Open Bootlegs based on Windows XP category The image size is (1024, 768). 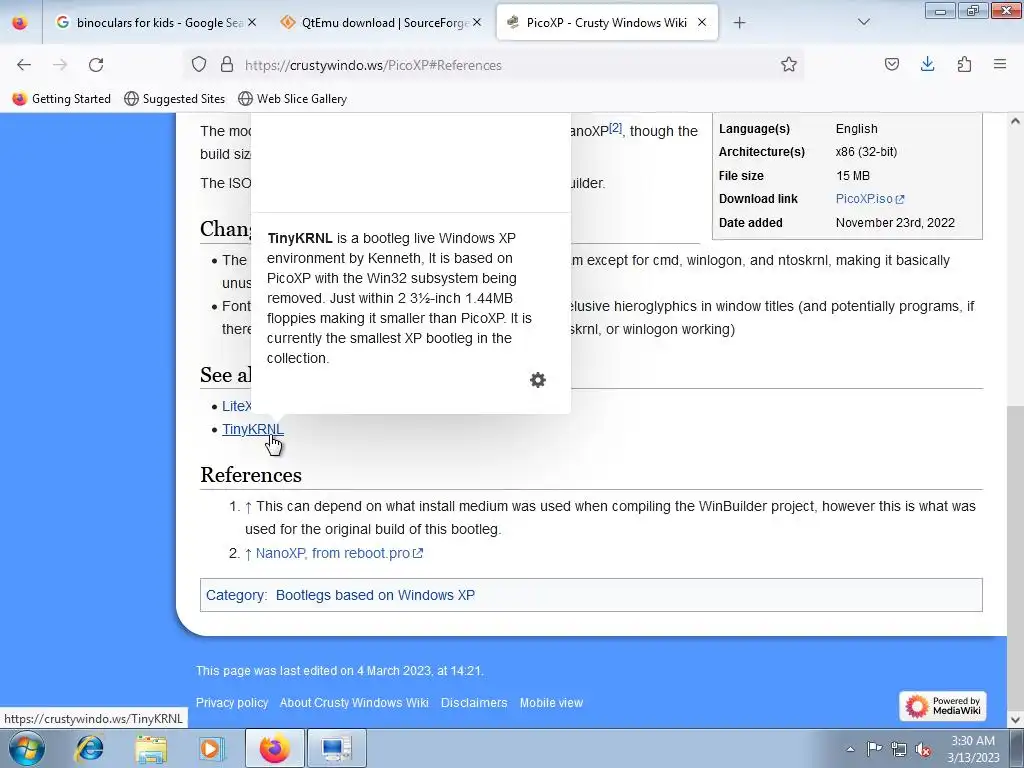375,595
